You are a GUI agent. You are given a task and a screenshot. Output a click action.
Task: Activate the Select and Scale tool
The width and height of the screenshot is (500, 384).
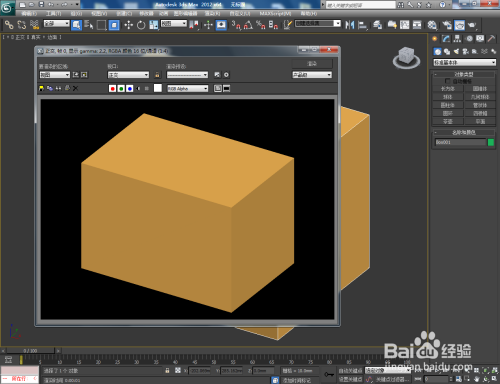[x=154, y=25]
